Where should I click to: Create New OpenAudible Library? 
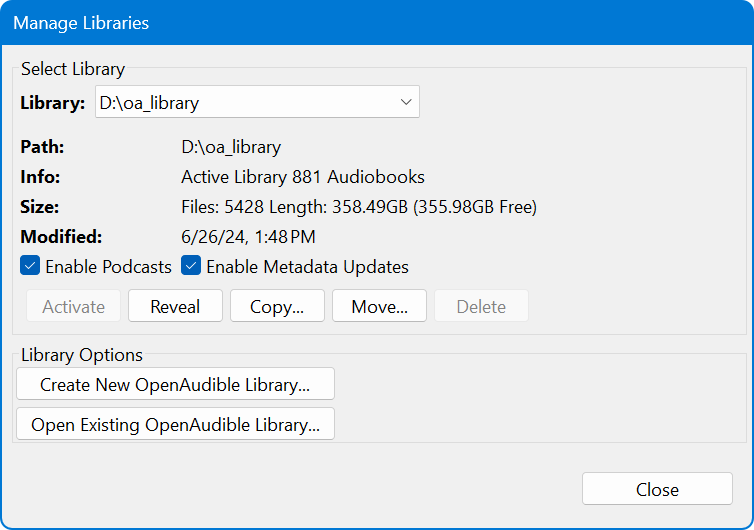(175, 384)
